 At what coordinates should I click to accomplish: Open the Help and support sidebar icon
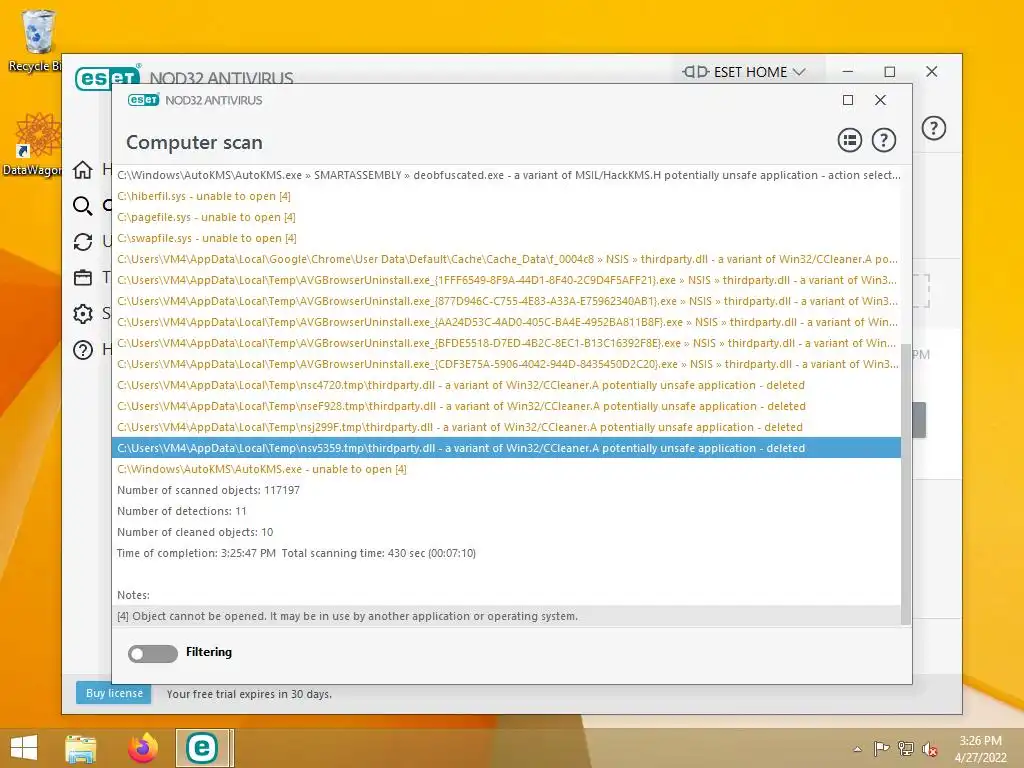click(x=83, y=350)
